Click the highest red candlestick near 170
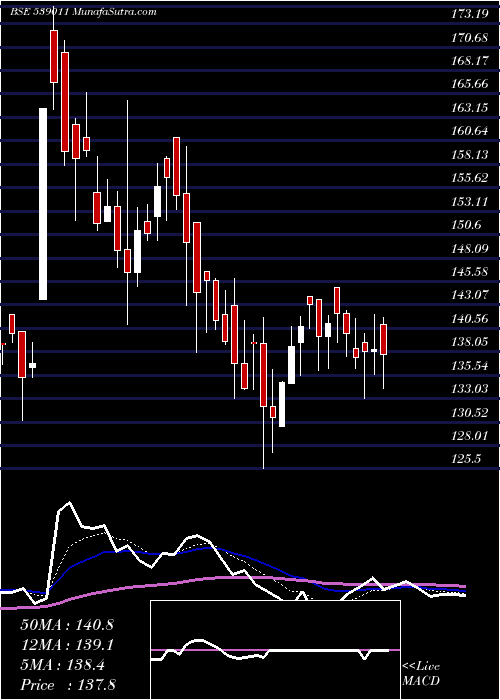This screenshot has height=700, width=500. (54, 56)
